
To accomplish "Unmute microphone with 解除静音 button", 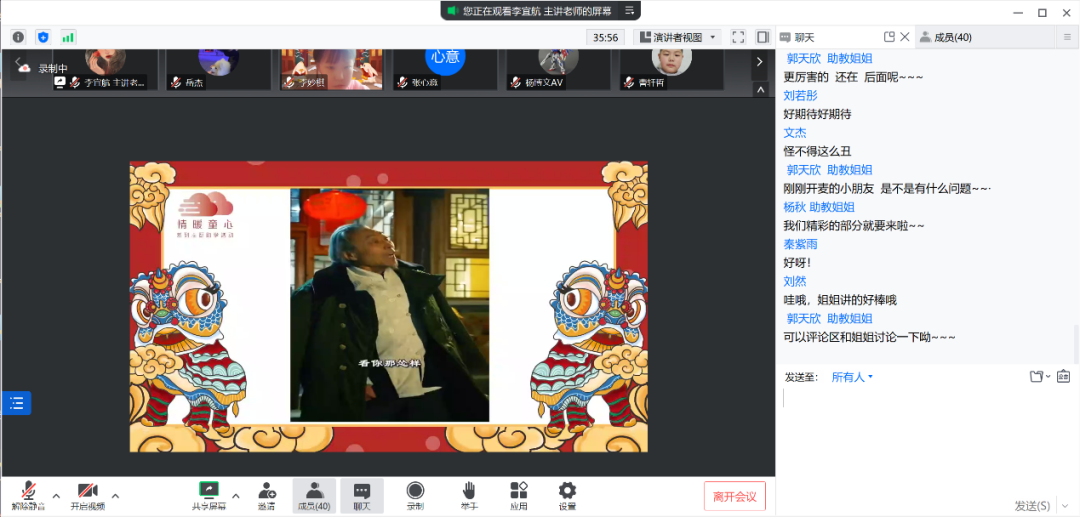I will (28, 496).
